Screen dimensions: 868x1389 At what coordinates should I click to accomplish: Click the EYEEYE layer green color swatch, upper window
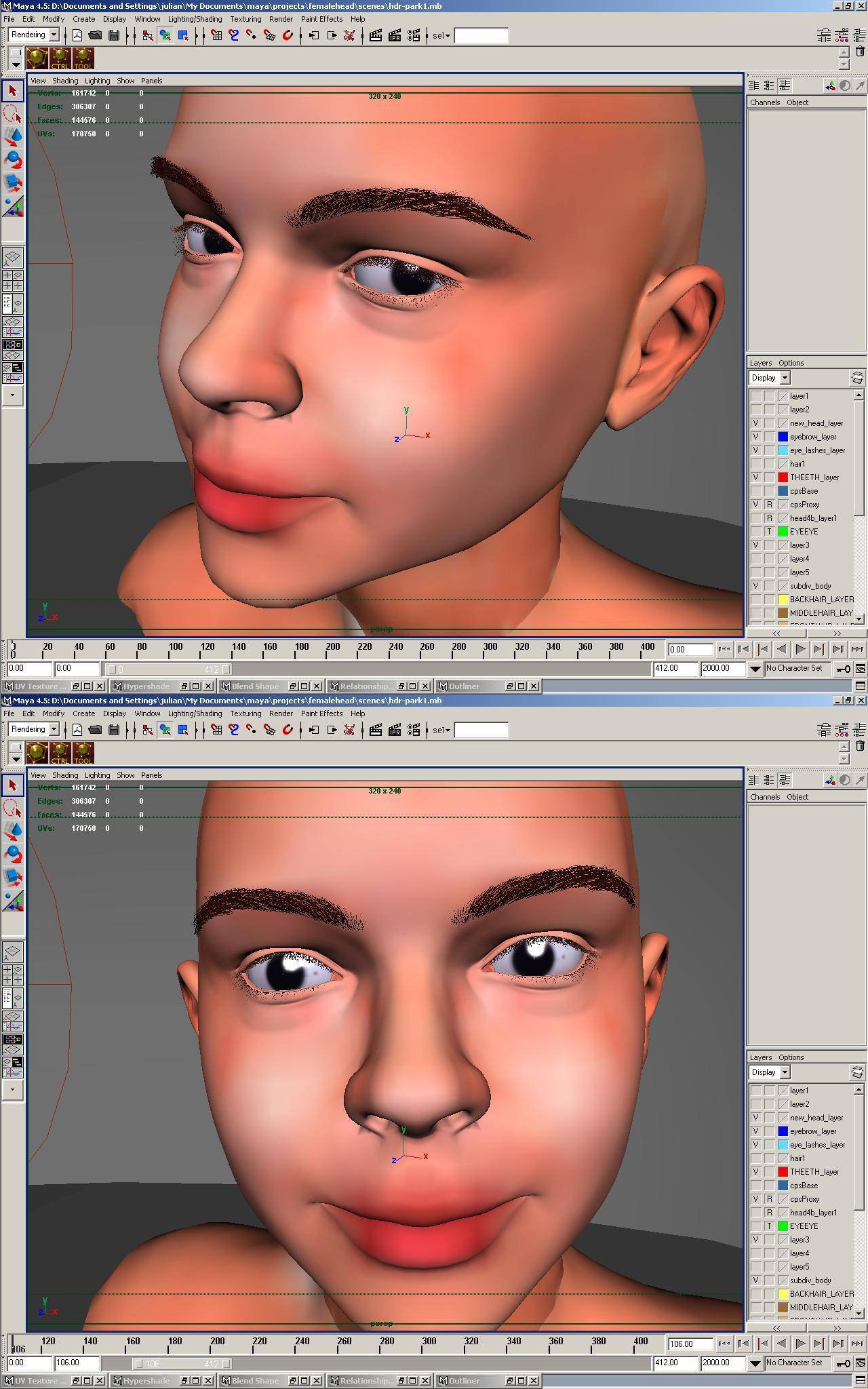[x=783, y=532]
